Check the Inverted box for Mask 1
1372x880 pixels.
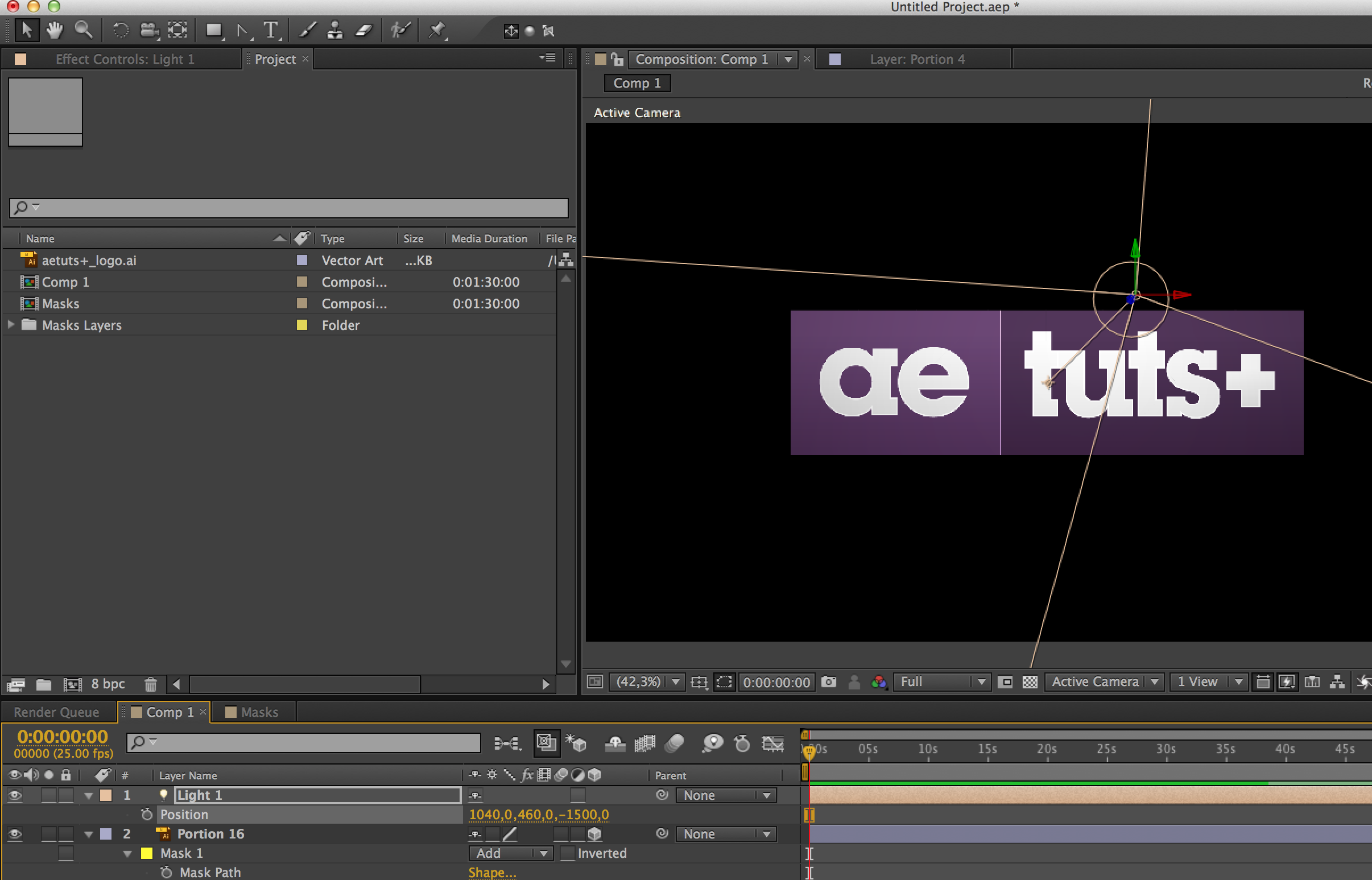tap(568, 853)
